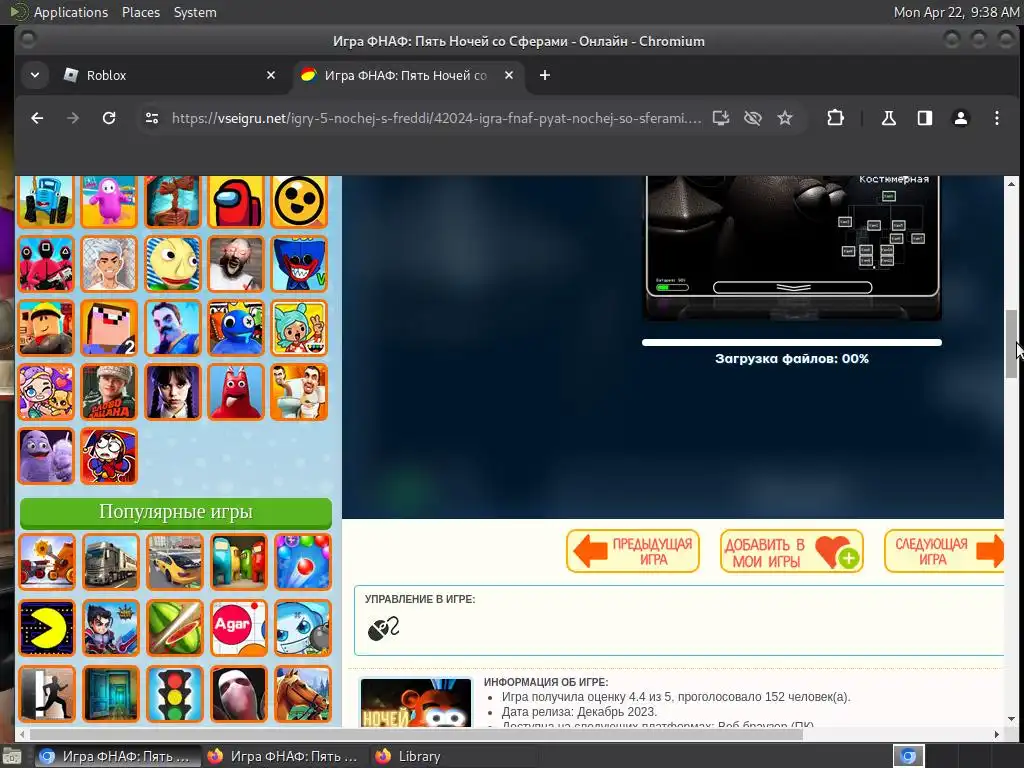Click the game thumbnail beside Информация об игре
1024x768 pixels.
[416, 703]
